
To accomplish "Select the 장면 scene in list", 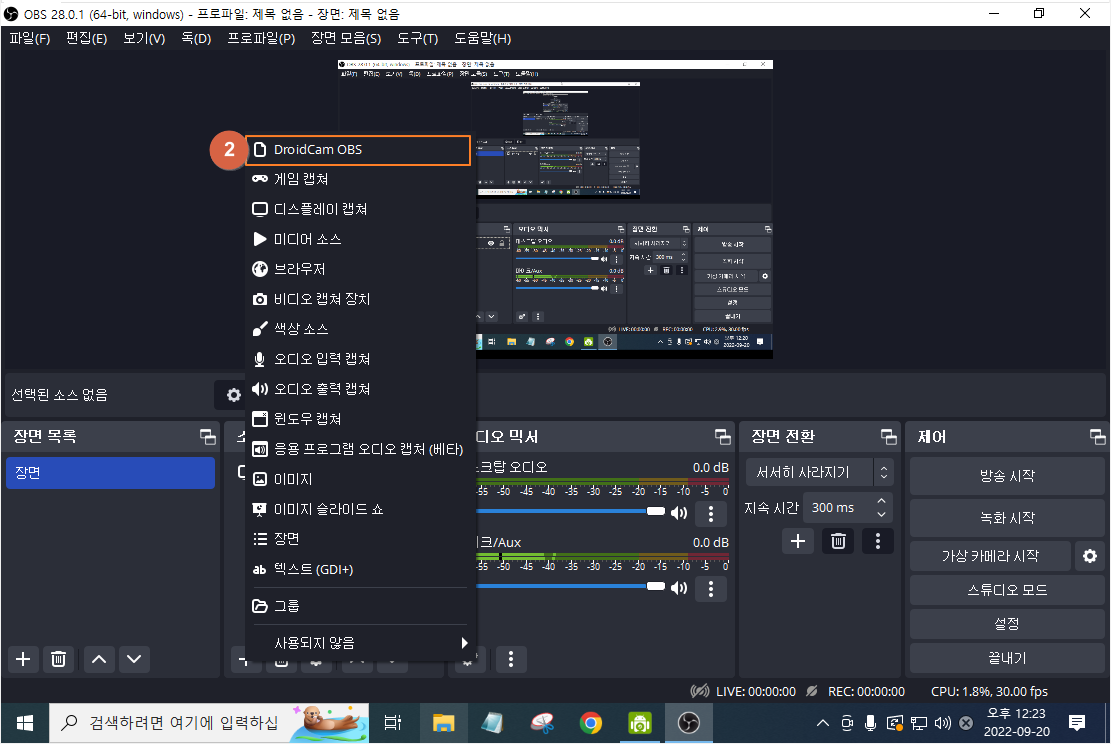I will coord(110,473).
